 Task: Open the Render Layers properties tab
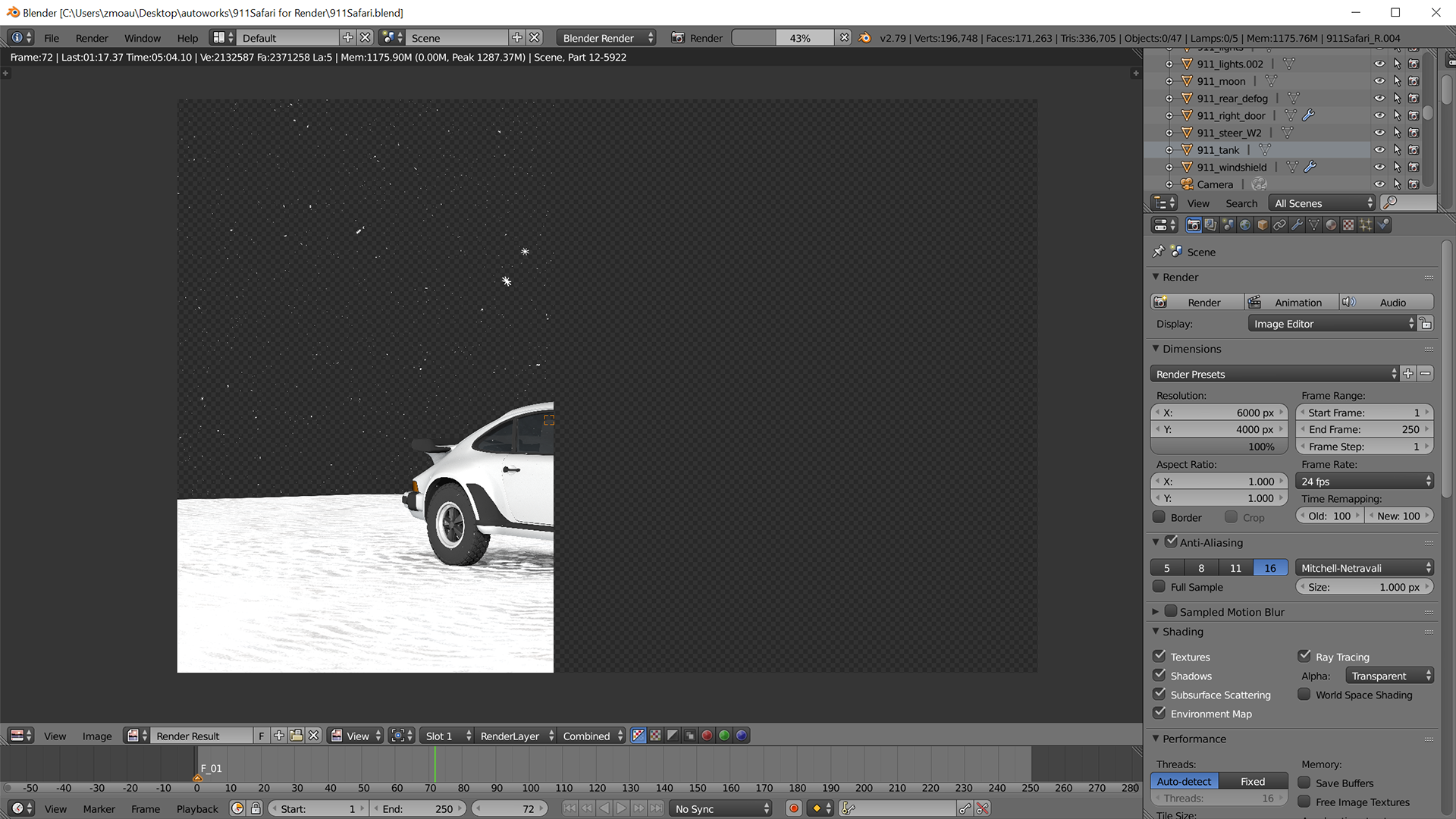[1210, 225]
